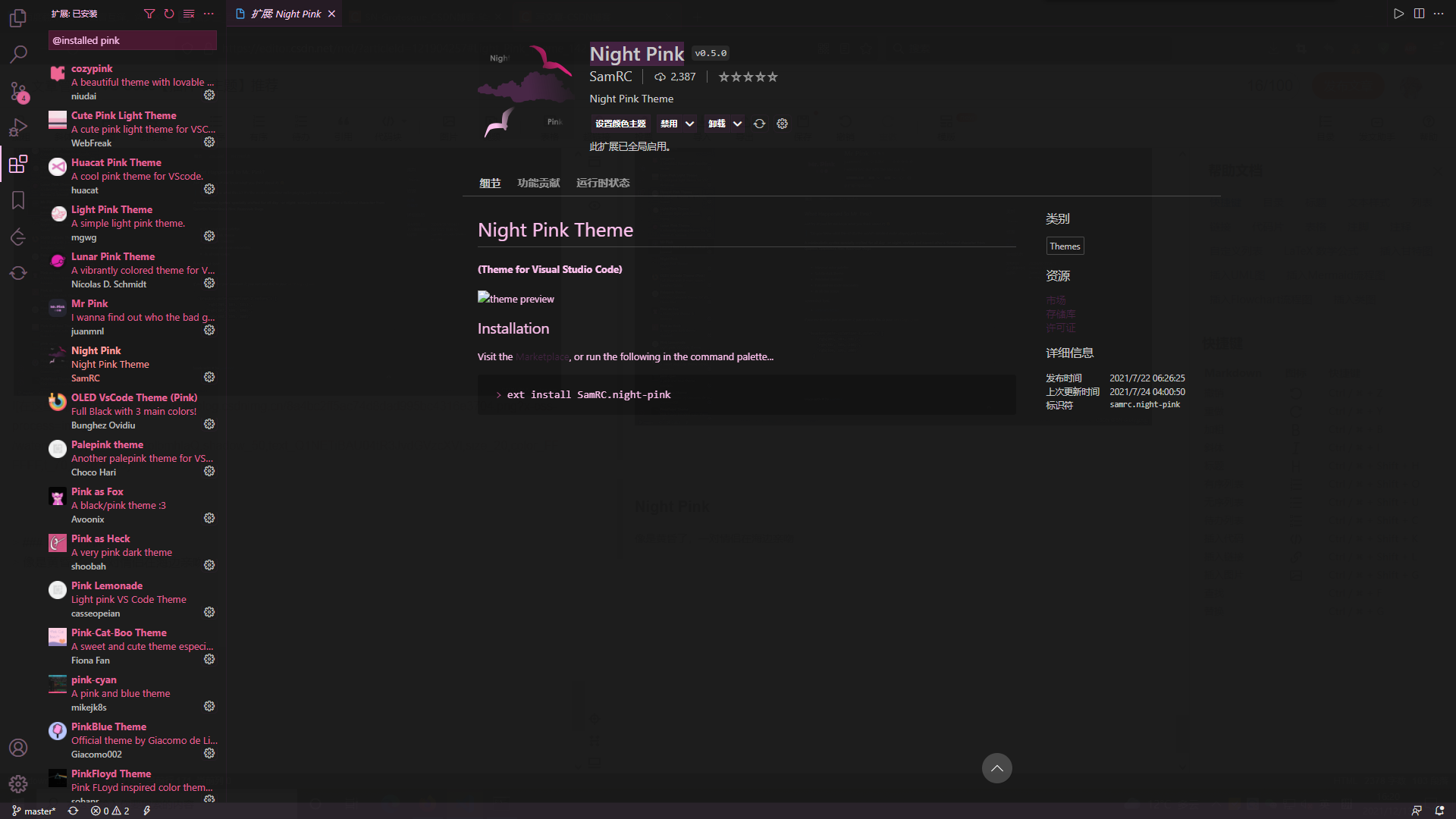Clear extension search results icon
The width and height of the screenshot is (1456, 819).
click(189, 14)
